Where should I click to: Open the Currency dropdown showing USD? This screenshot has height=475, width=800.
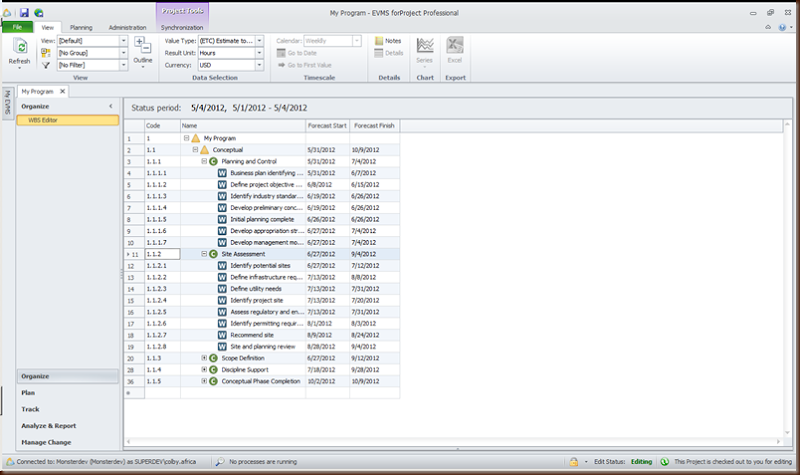[259, 65]
